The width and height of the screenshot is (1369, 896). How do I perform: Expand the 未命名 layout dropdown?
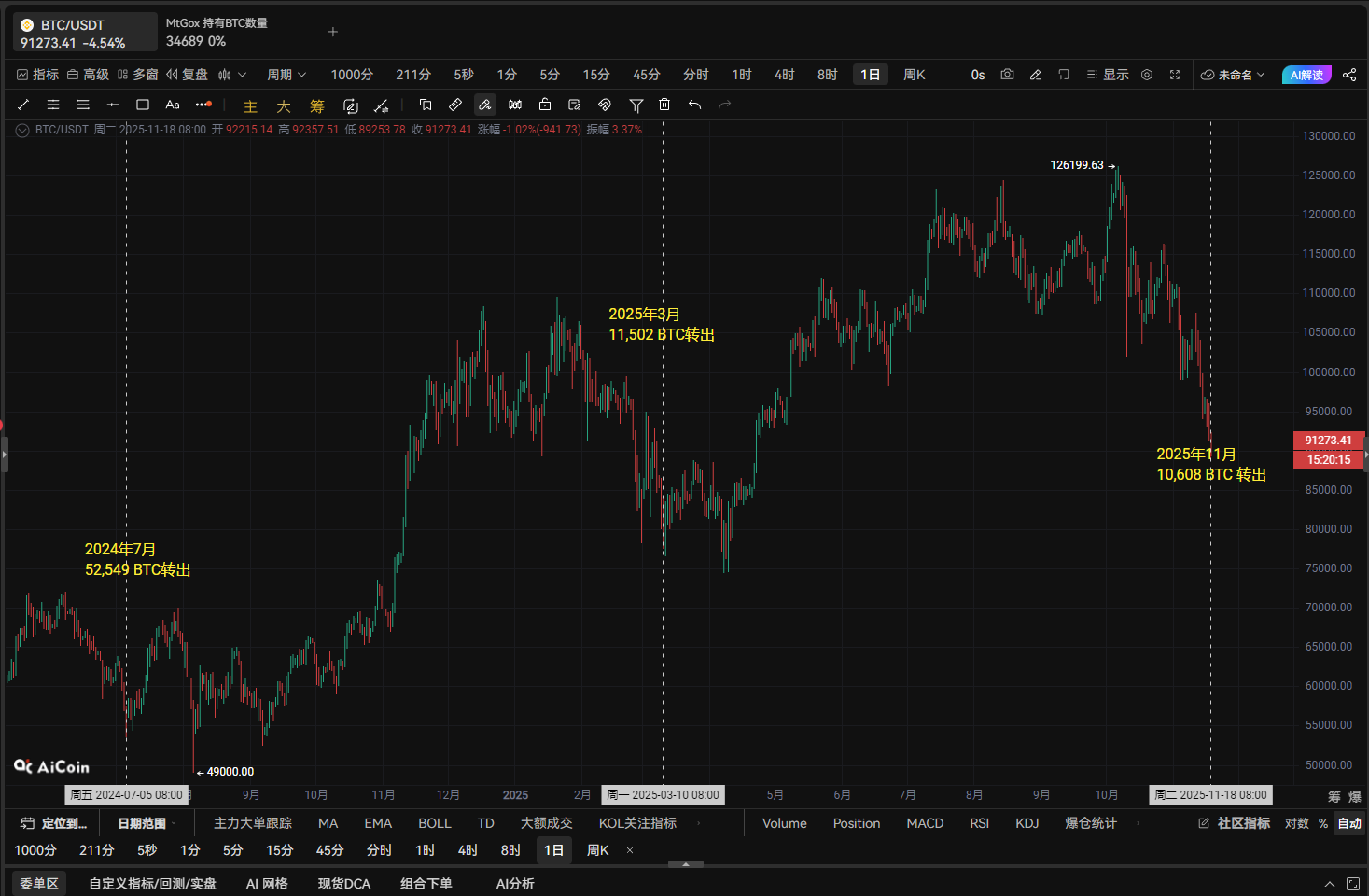click(x=1233, y=75)
